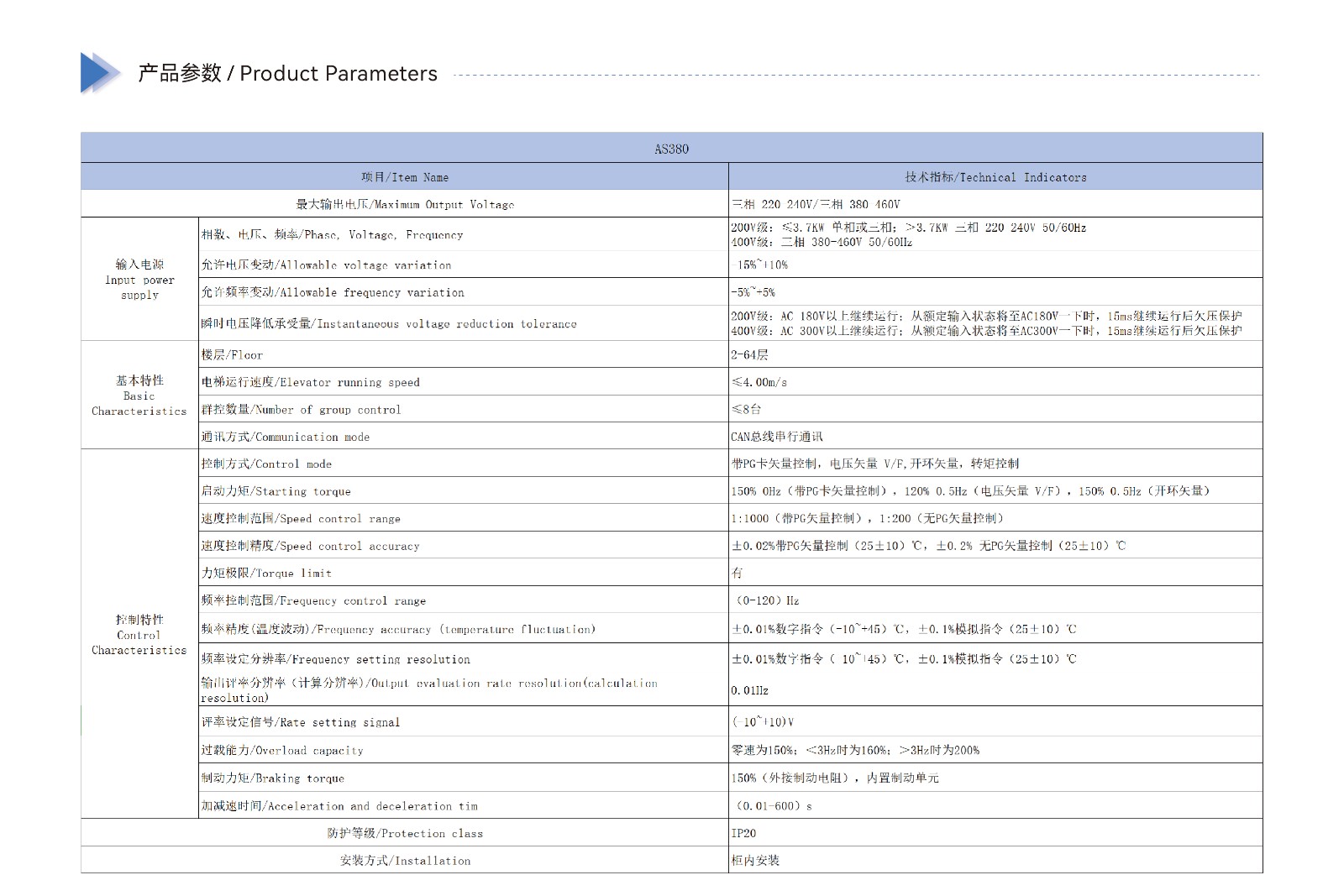This screenshot has height=896, width=1344.
Task: Select the 'IP20' value cell
Action: pyautogui.click(x=995, y=832)
